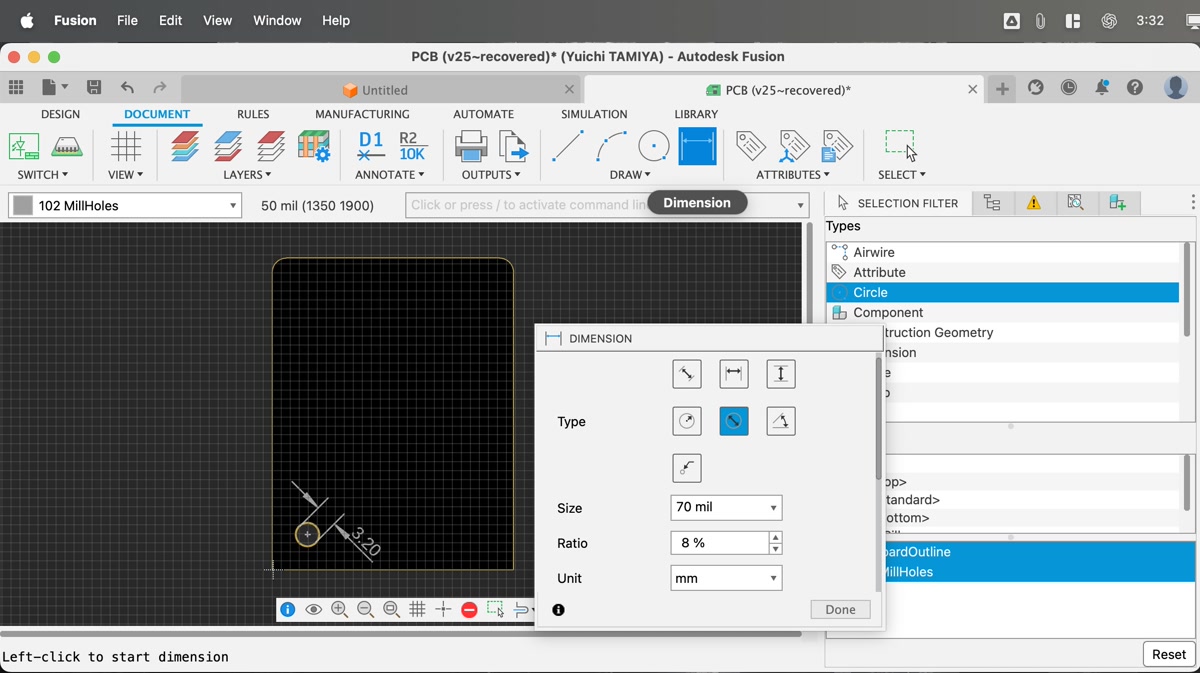The image size is (1200, 673).
Task: Choose horizontal dimension type
Action: [x=734, y=374]
